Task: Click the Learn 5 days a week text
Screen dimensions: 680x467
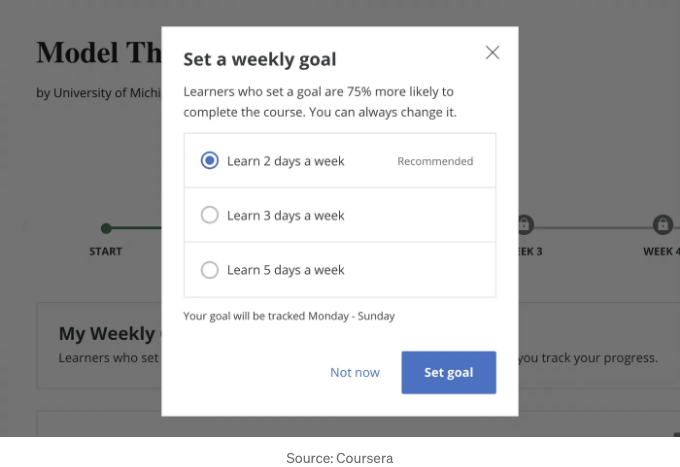Action: point(285,270)
